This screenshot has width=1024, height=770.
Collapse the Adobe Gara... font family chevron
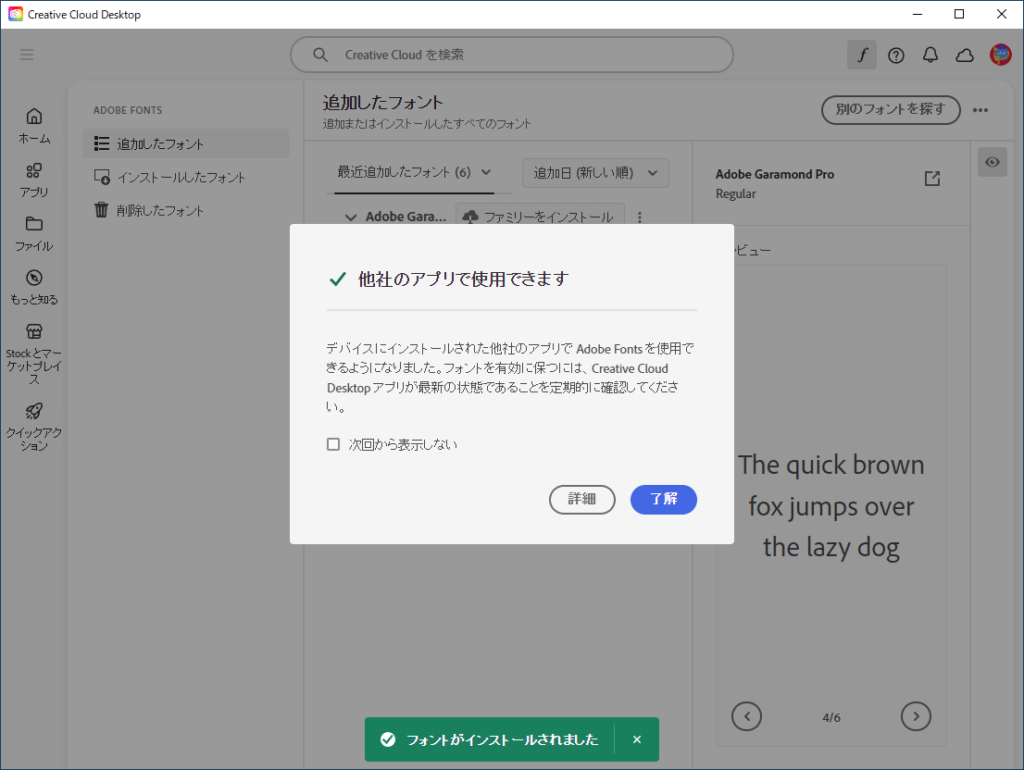tap(351, 217)
